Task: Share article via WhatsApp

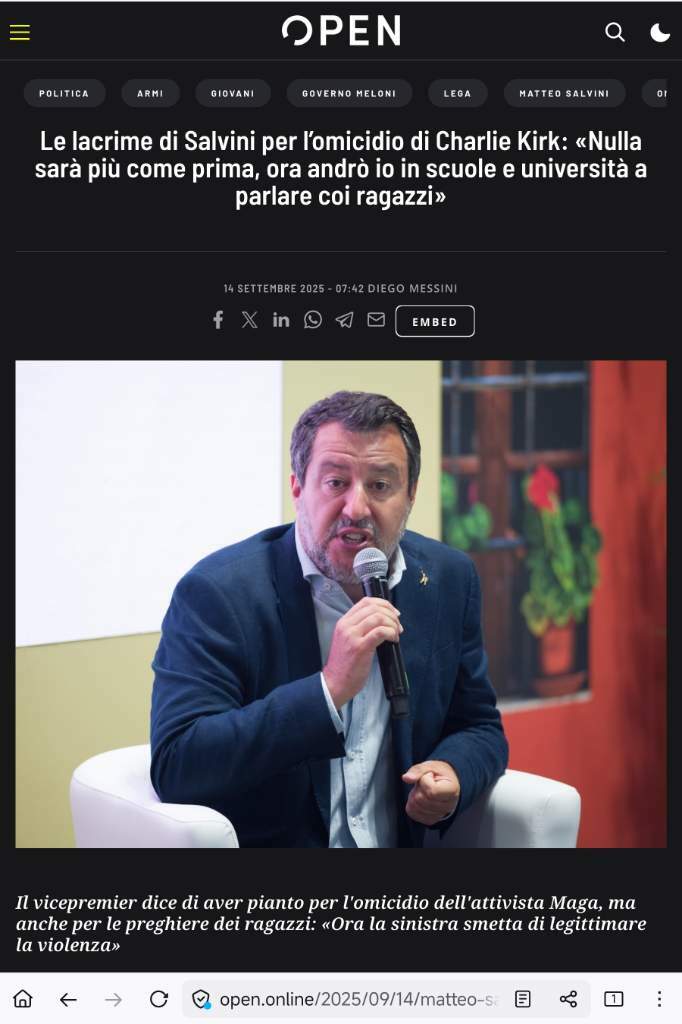Action: coord(313,319)
